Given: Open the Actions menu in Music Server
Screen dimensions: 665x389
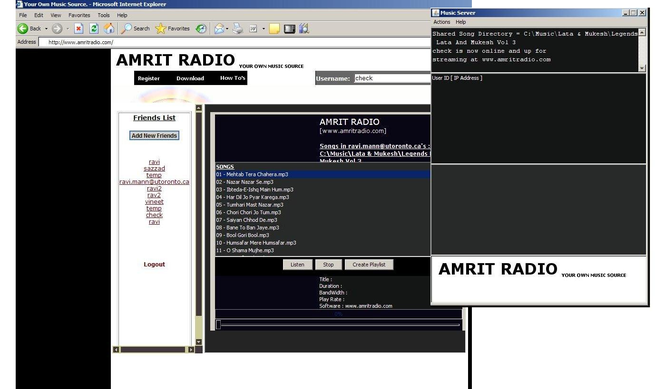Looking at the screenshot, I should 441,22.
